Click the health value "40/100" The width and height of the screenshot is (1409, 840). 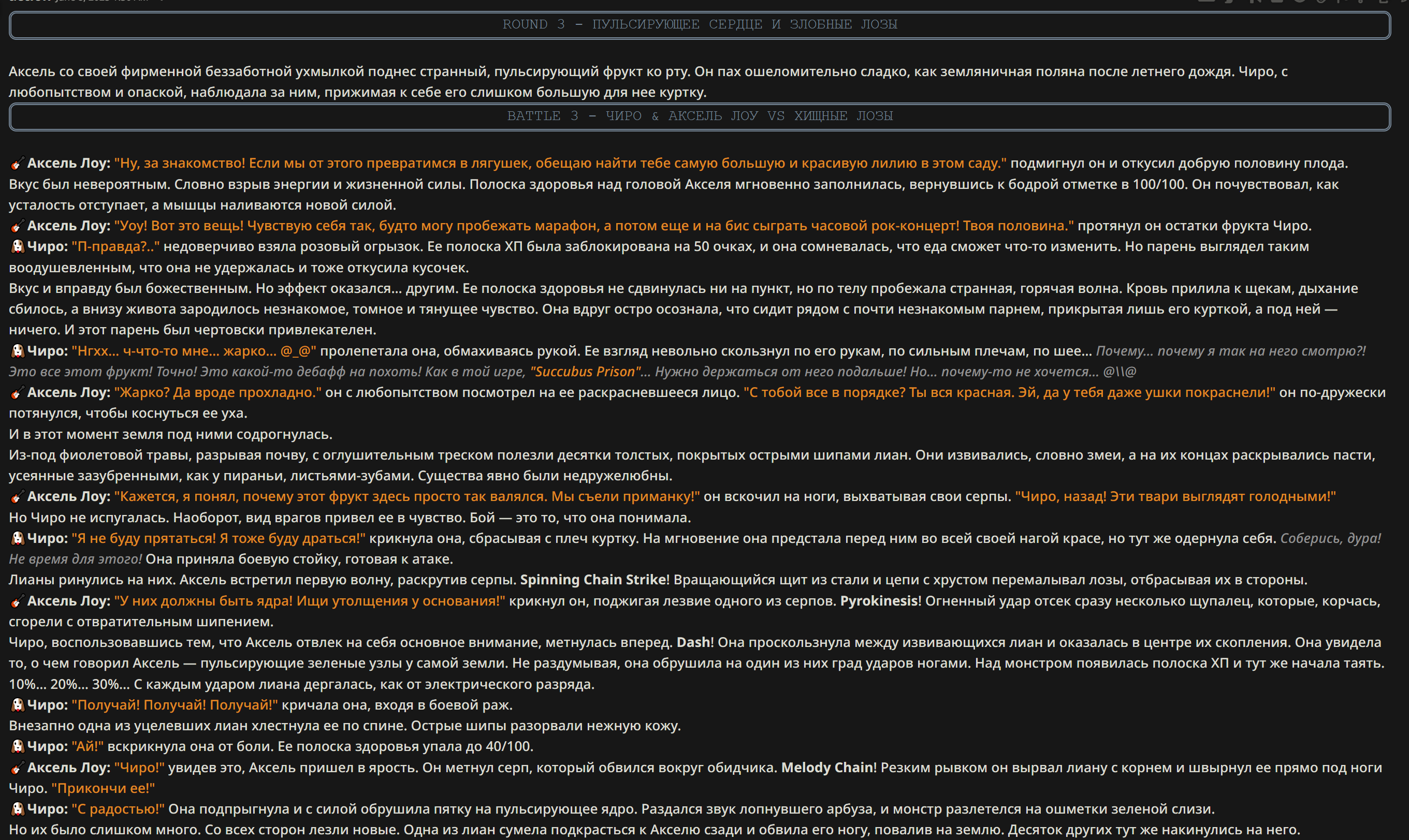click(x=509, y=747)
